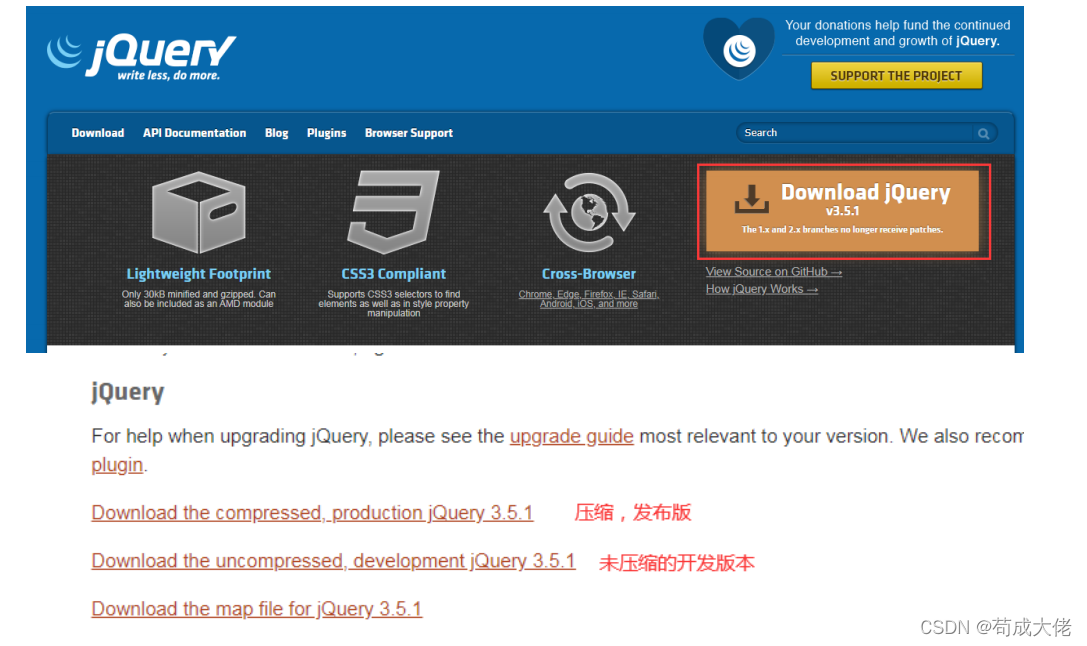The width and height of the screenshot is (1087, 646).
Task: Click the donations help fund text
Action: [898, 33]
